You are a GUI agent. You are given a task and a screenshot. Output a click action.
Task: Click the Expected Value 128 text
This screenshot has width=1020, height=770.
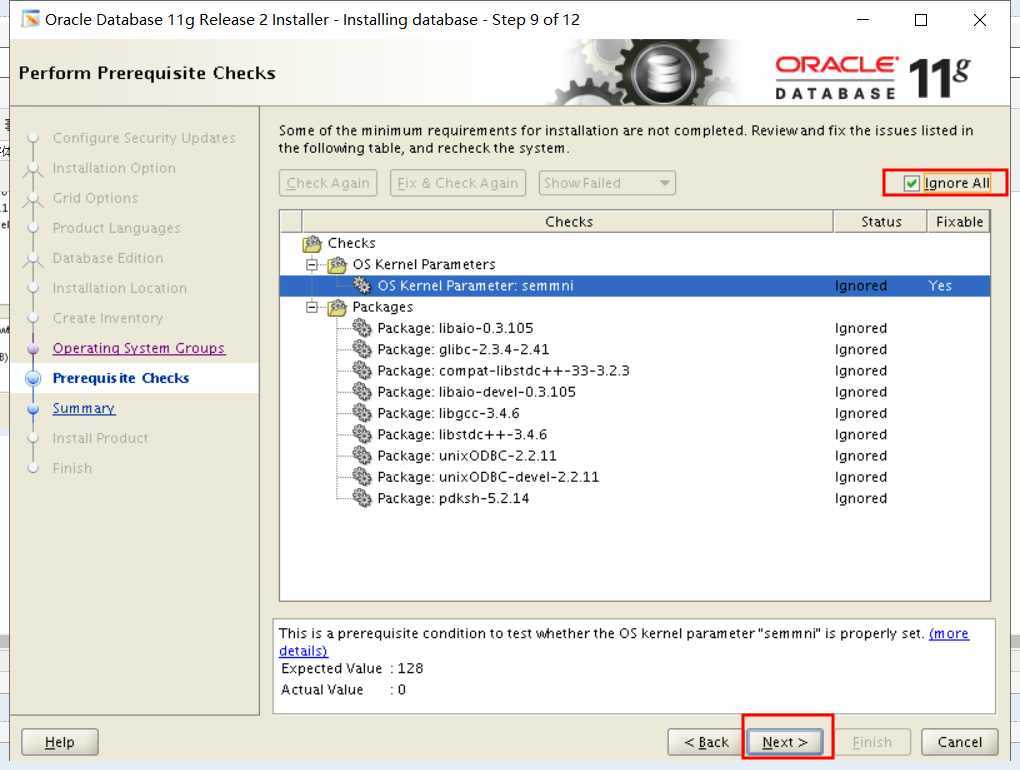[x=352, y=669]
